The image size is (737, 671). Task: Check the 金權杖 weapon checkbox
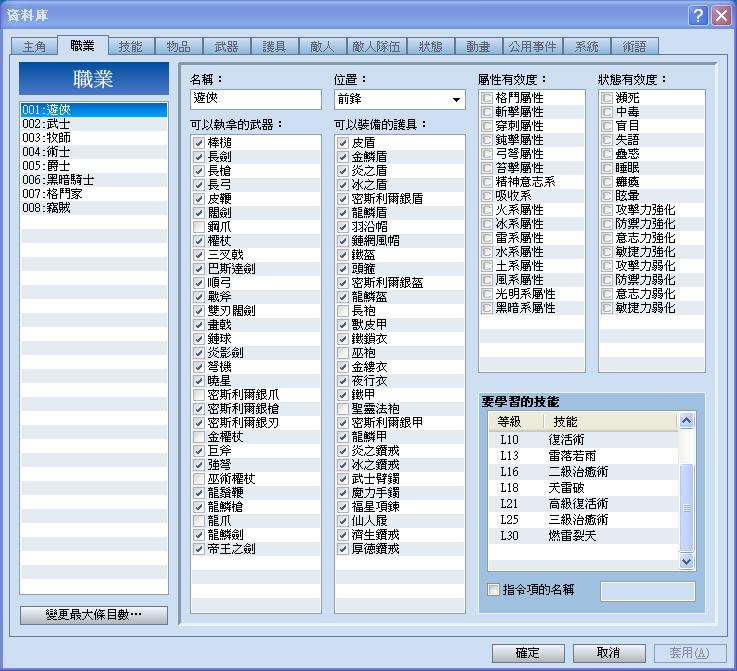click(x=199, y=437)
